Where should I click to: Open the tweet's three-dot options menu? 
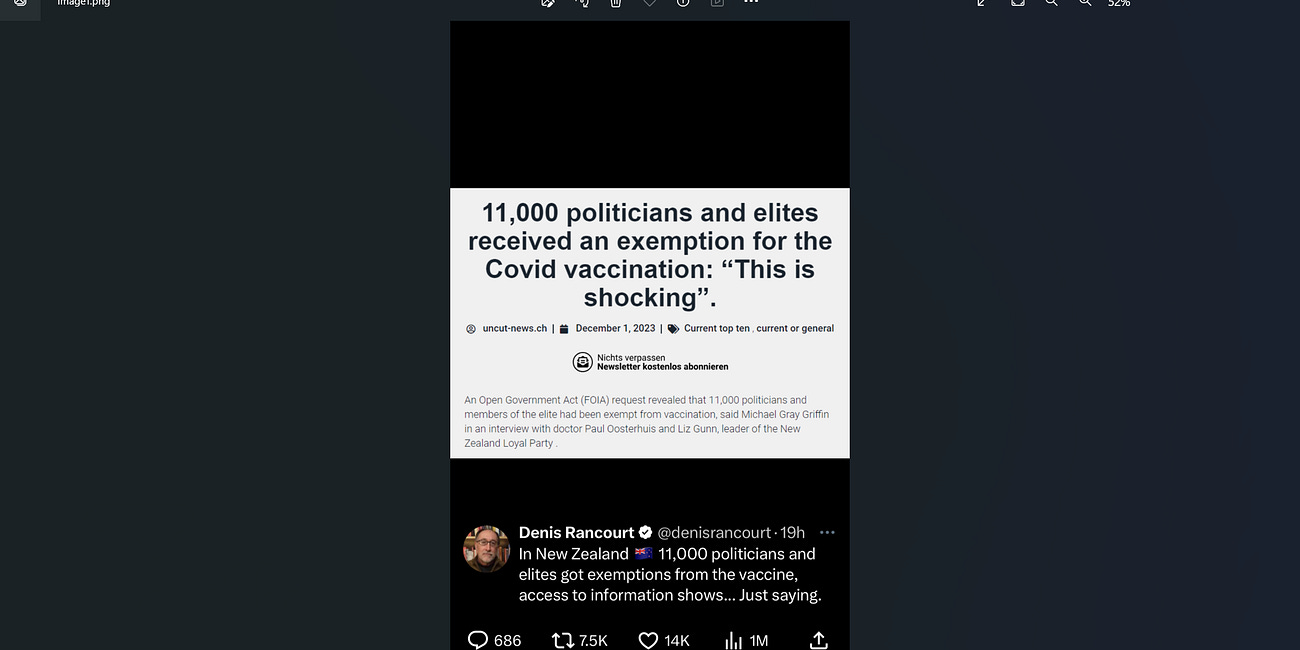pos(827,532)
